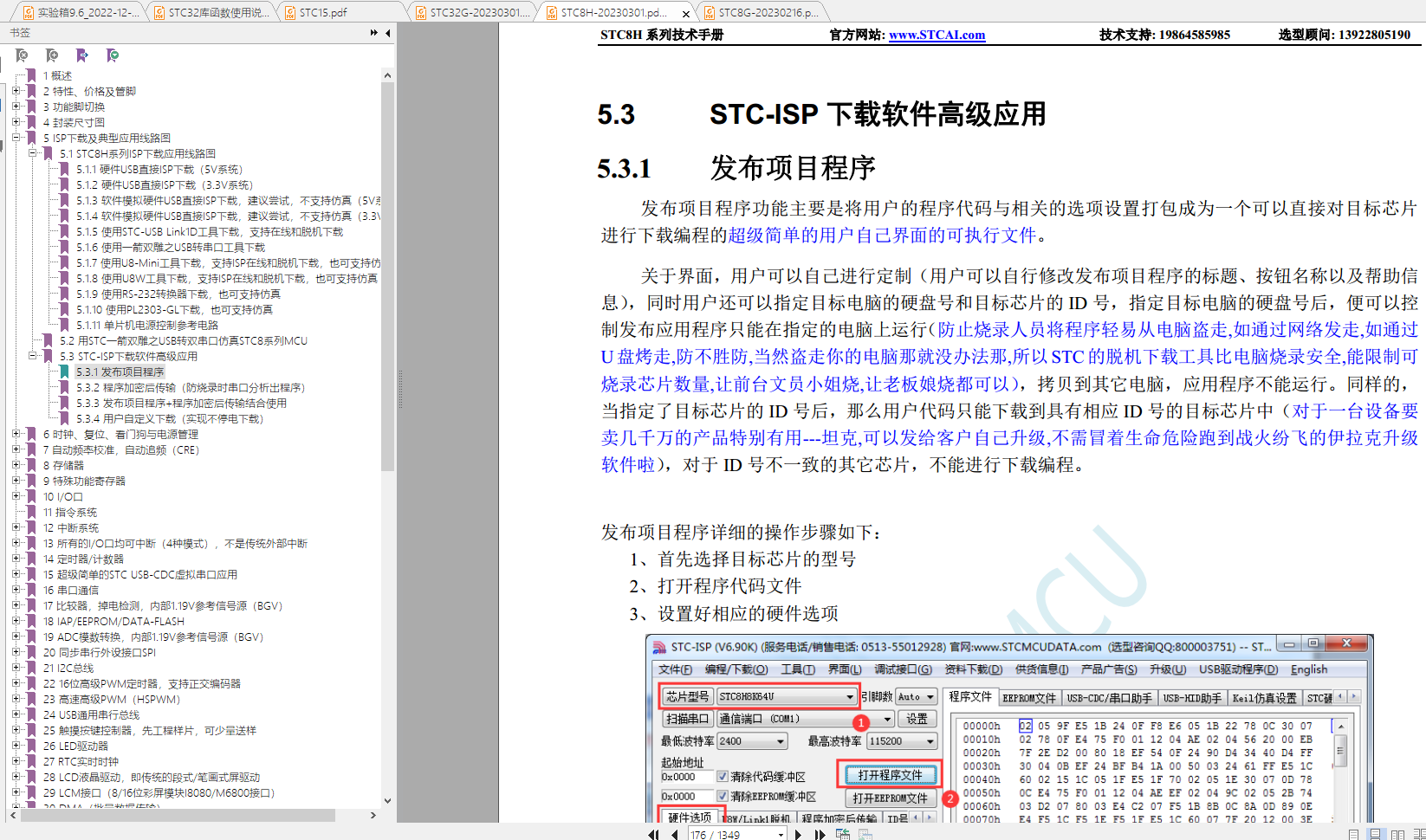The height and width of the screenshot is (840, 1426).
Task: Click bookmark panel vertical scrollbar thumb
Action: tap(387, 276)
